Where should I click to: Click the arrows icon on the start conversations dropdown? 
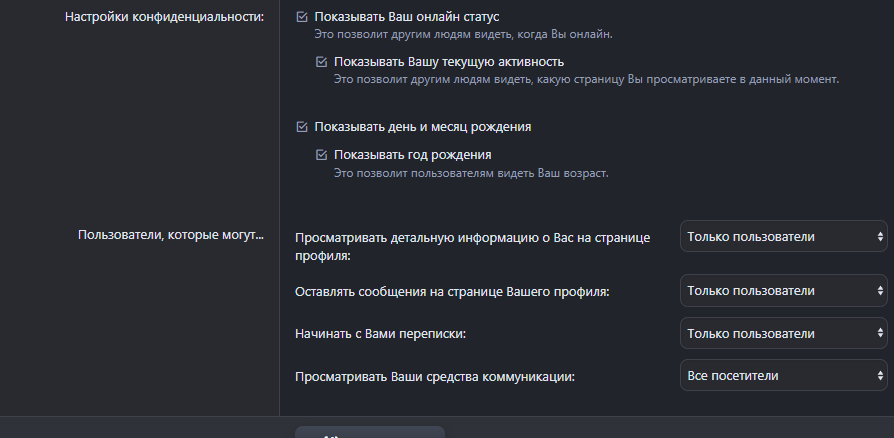pyautogui.click(x=880, y=333)
